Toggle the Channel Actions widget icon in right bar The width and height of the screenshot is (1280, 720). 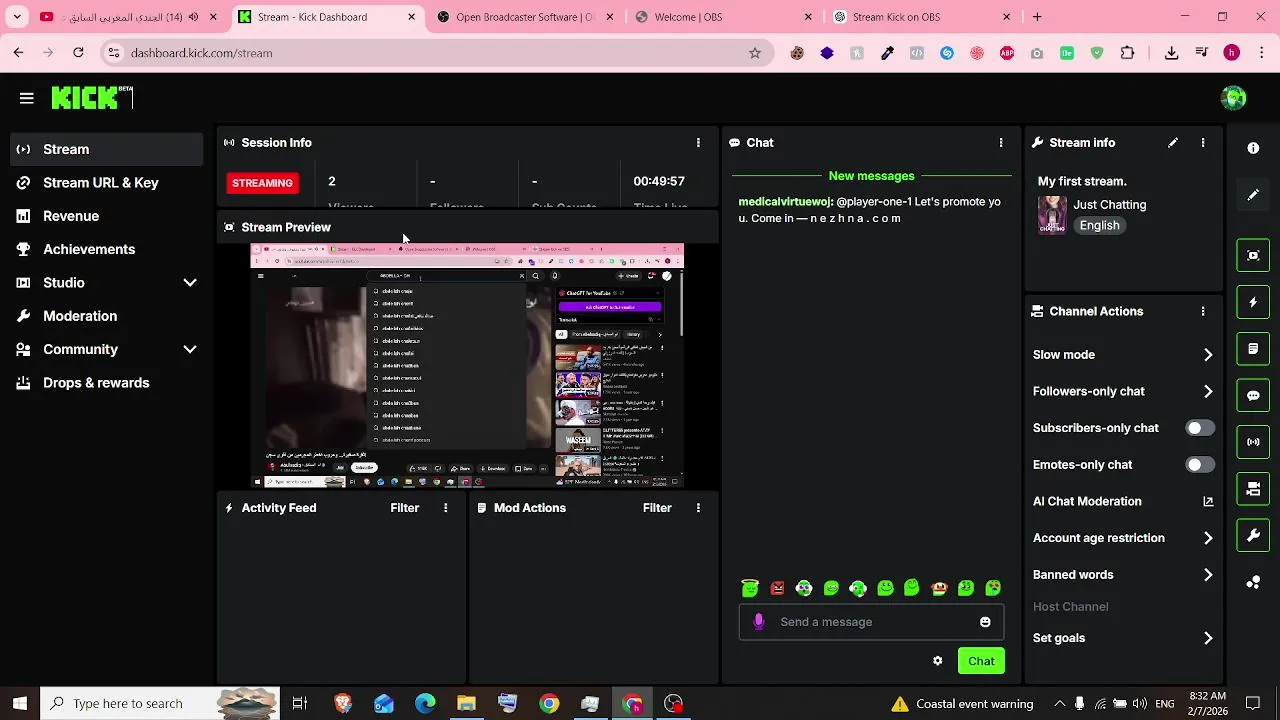click(1253, 489)
